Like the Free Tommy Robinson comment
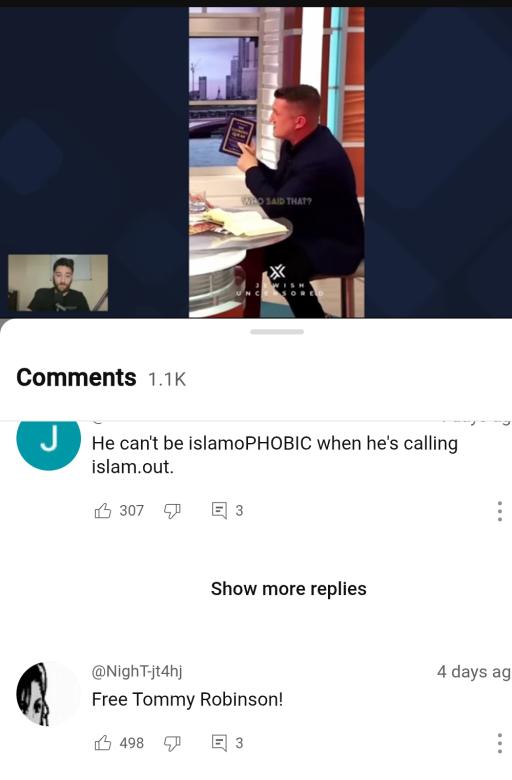This screenshot has width=512, height=780. coord(103,743)
